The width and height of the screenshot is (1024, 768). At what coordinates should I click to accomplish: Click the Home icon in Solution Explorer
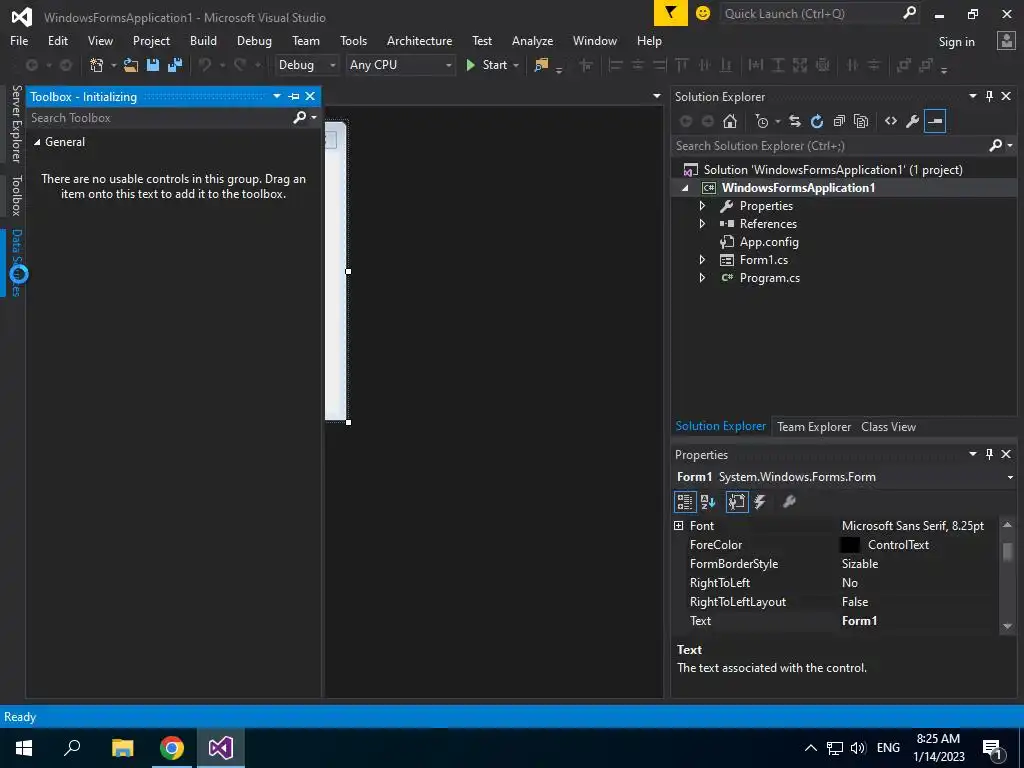coord(729,121)
